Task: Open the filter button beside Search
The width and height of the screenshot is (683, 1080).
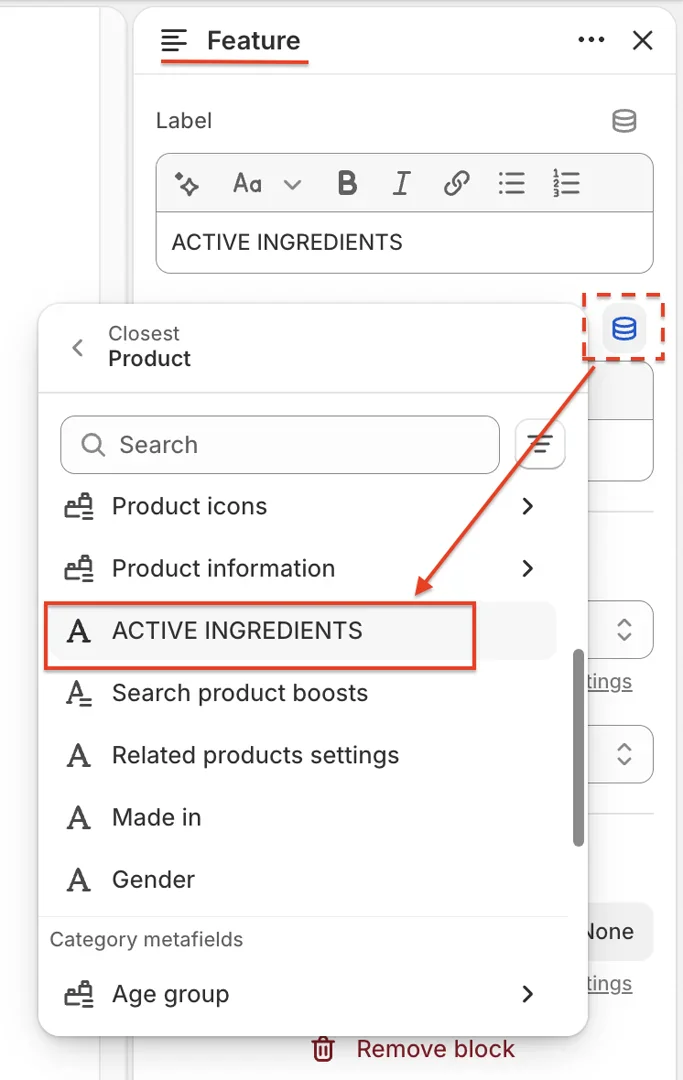Action: tap(540, 445)
